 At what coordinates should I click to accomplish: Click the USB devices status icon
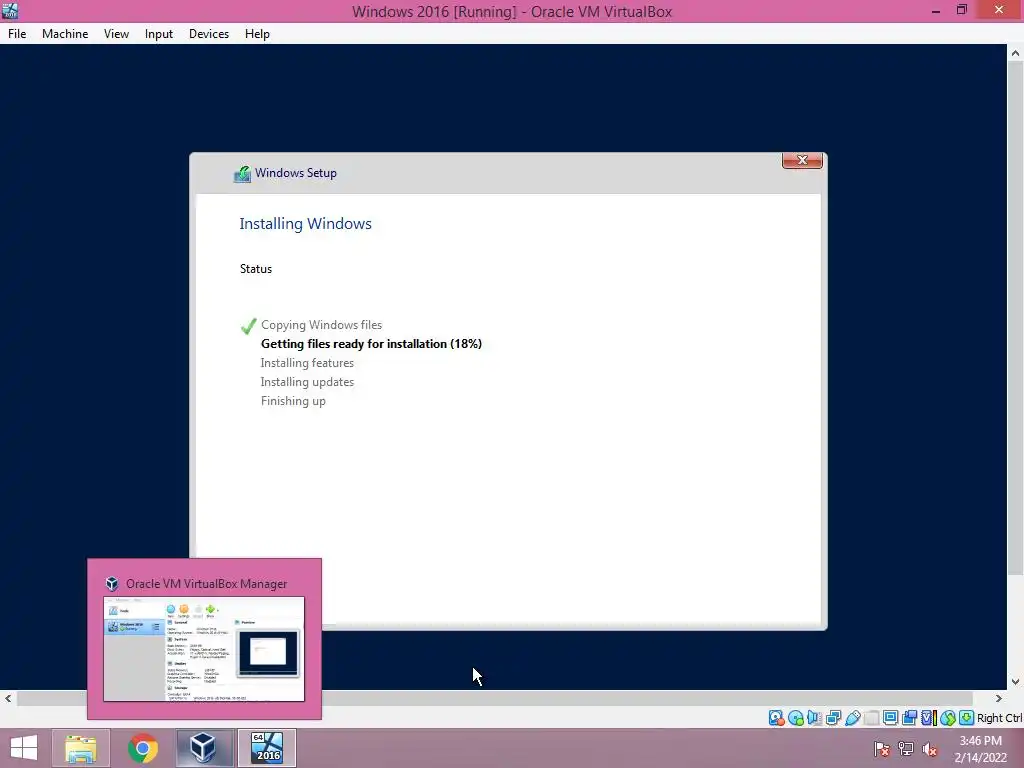(852, 718)
